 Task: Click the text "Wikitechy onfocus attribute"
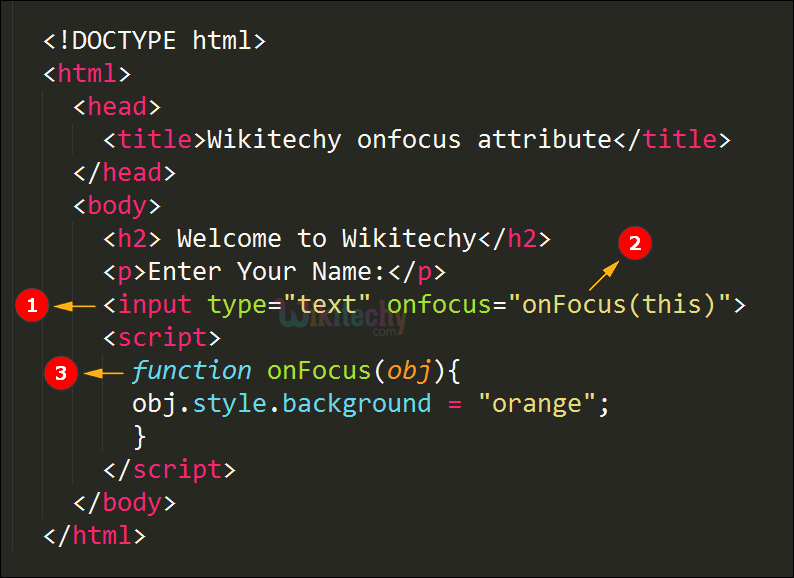pos(409,140)
